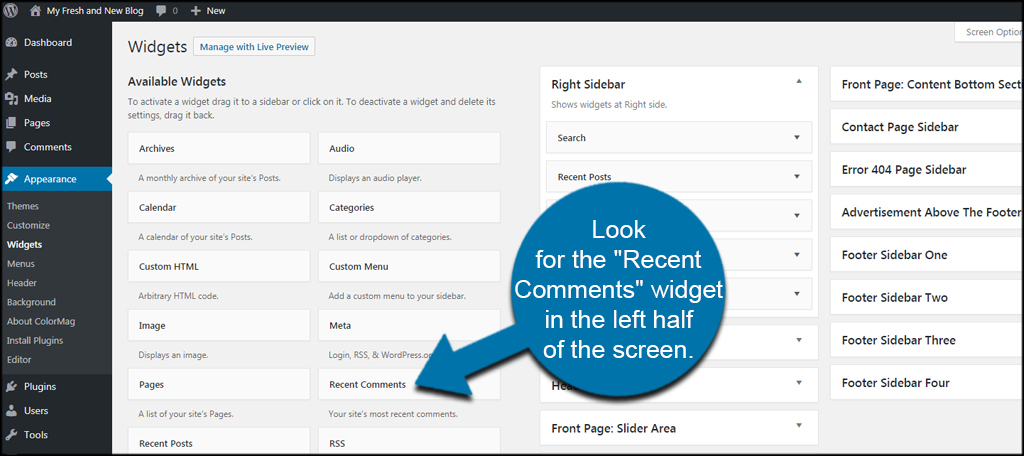
Task: Open the Media library icon
Action: point(11,99)
